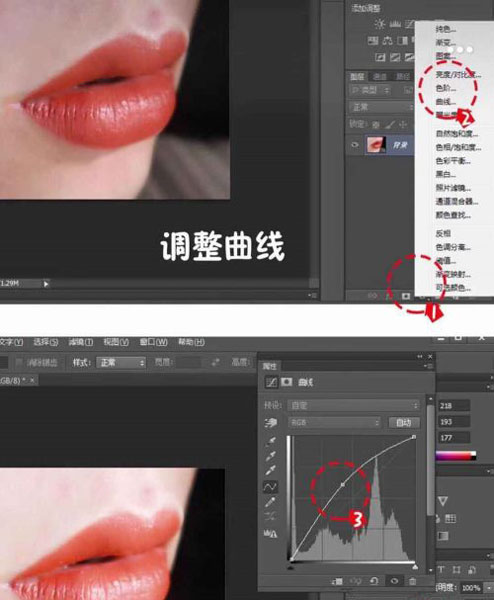Select the edit points curve tool
Screen dimensions: 494x600
click(270, 487)
